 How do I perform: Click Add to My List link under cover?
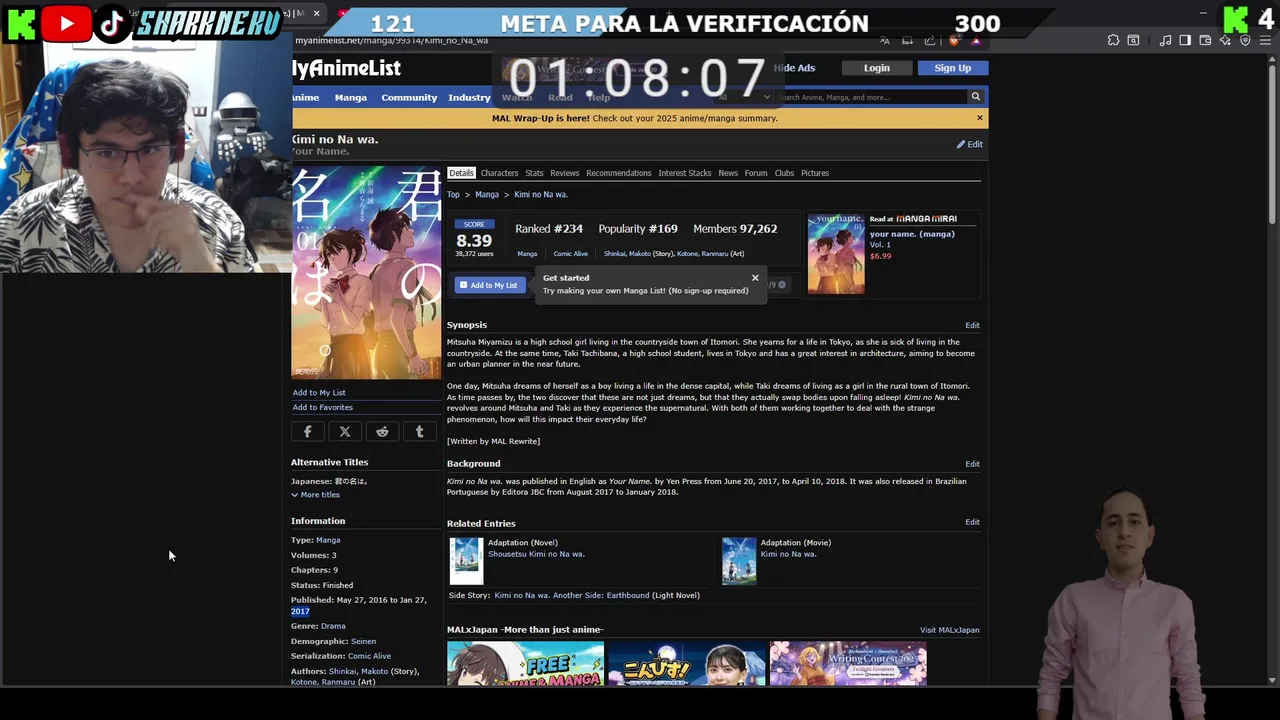click(x=319, y=392)
